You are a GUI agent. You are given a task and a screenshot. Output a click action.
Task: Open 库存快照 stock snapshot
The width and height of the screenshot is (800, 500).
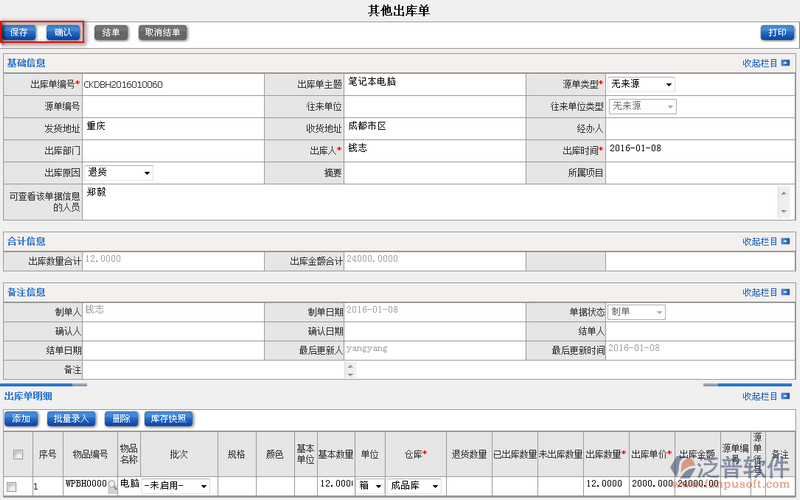pyautogui.click(x=169, y=419)
